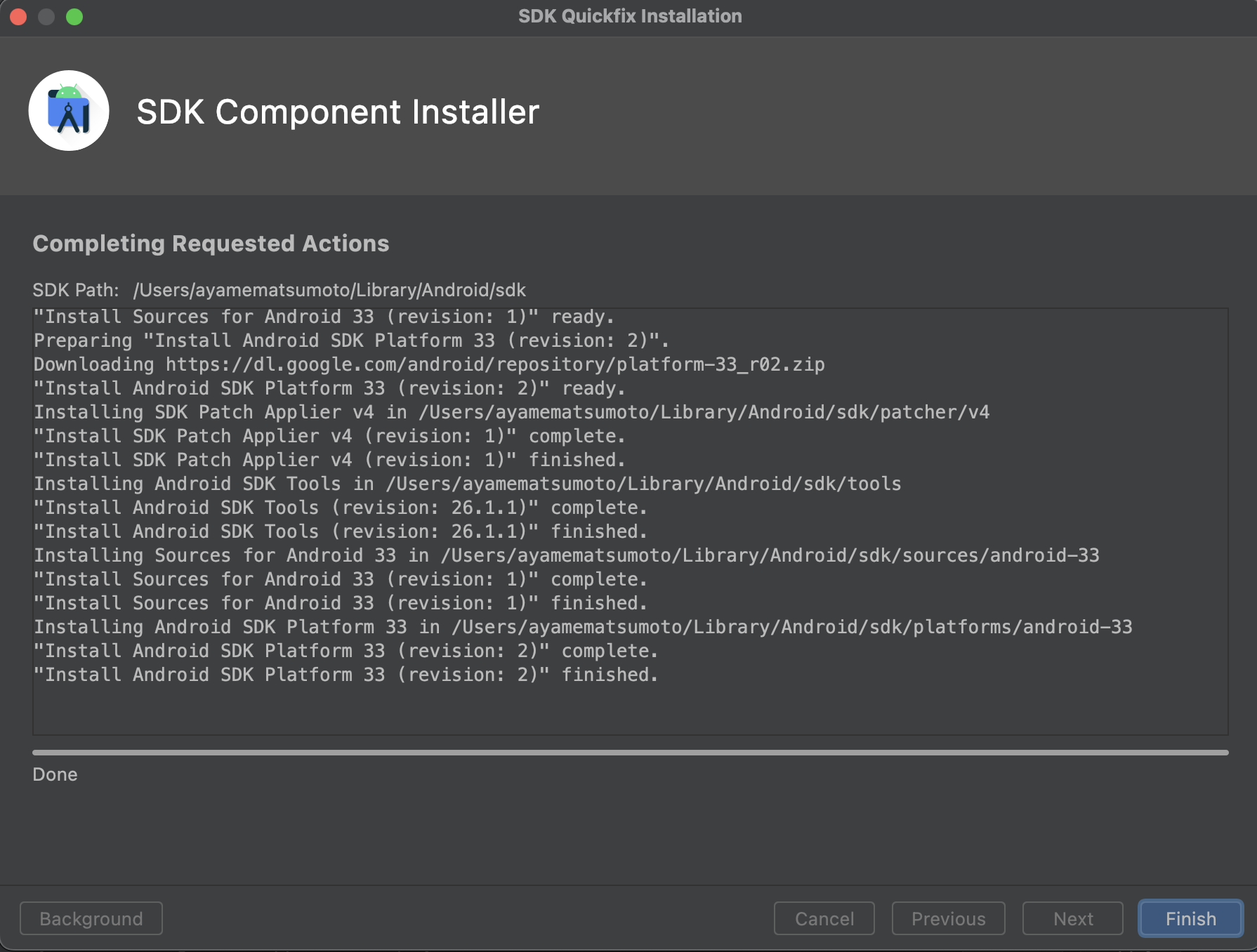Cancel the SDK installation

(x=824, y=918)
